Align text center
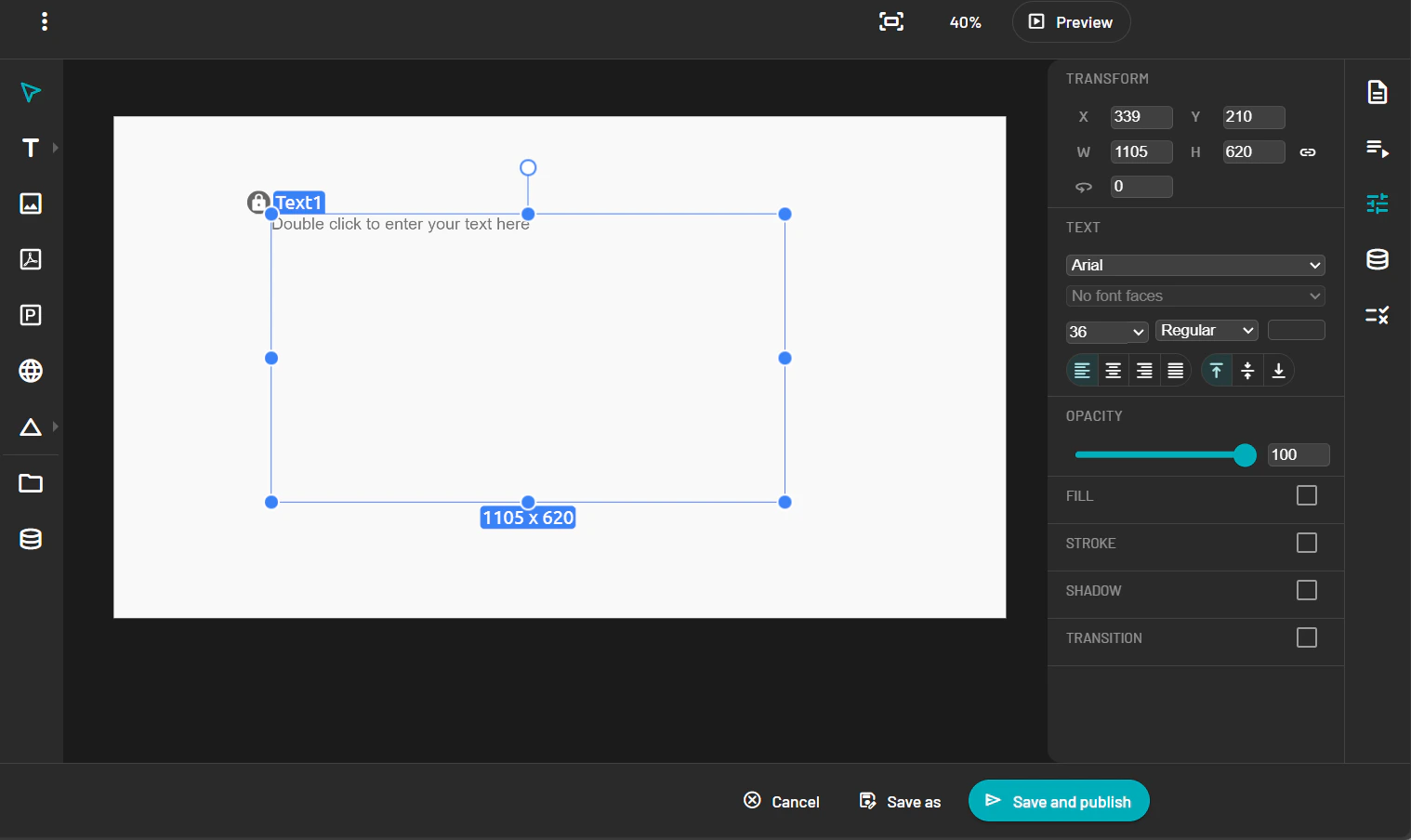1411x840 pixels. pyautogui.click(x=1113, y=371)
